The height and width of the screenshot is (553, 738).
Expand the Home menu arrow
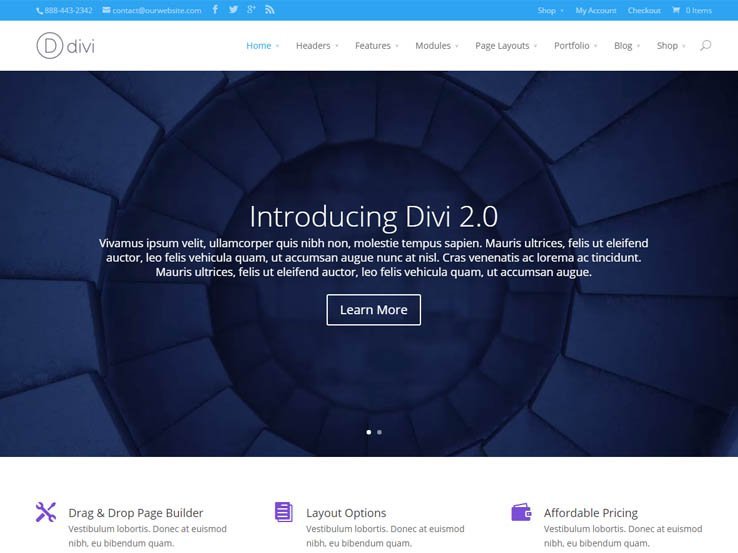tap(278, 46)
